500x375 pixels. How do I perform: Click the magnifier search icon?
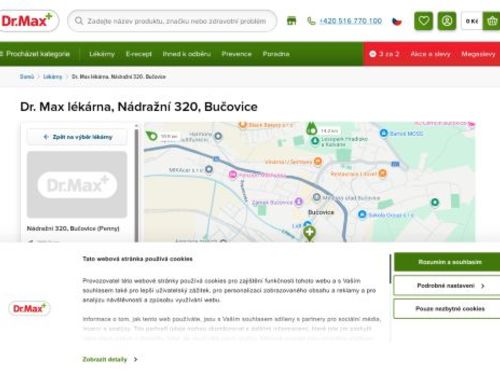click(79, 21)
